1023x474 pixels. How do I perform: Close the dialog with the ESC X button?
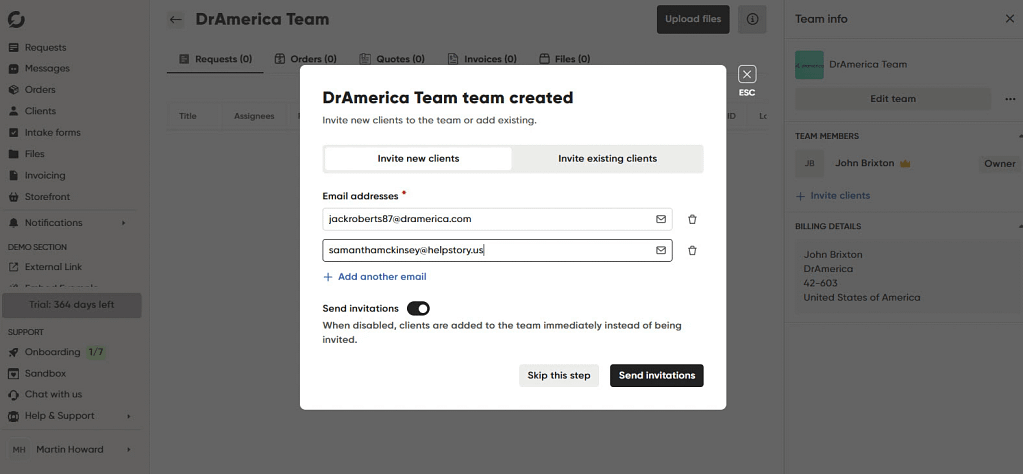click(747, 74)
